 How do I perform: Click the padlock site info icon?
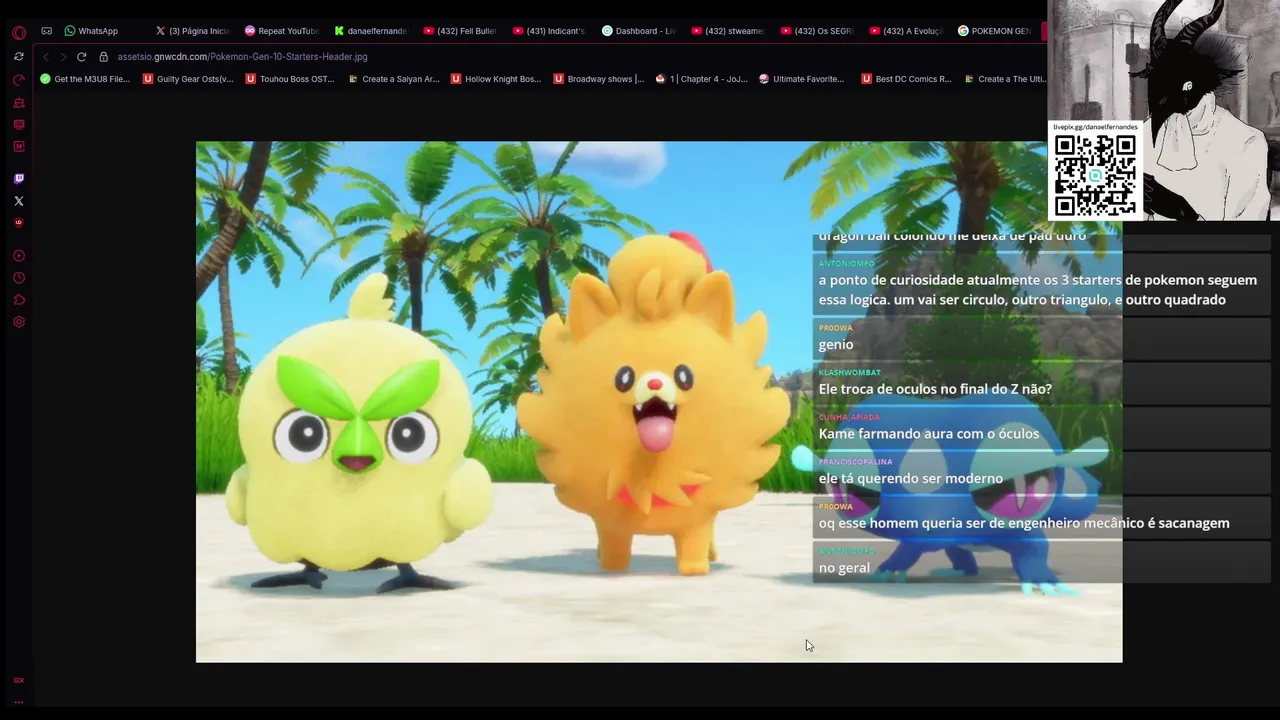point(103,57)
